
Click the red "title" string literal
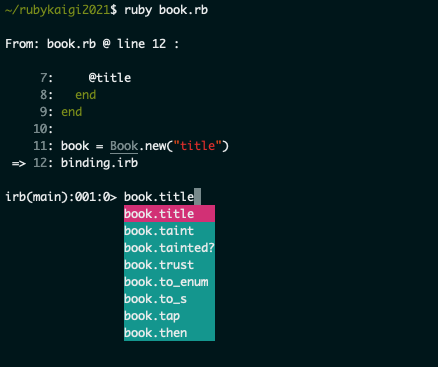click(x=198, y=146)
